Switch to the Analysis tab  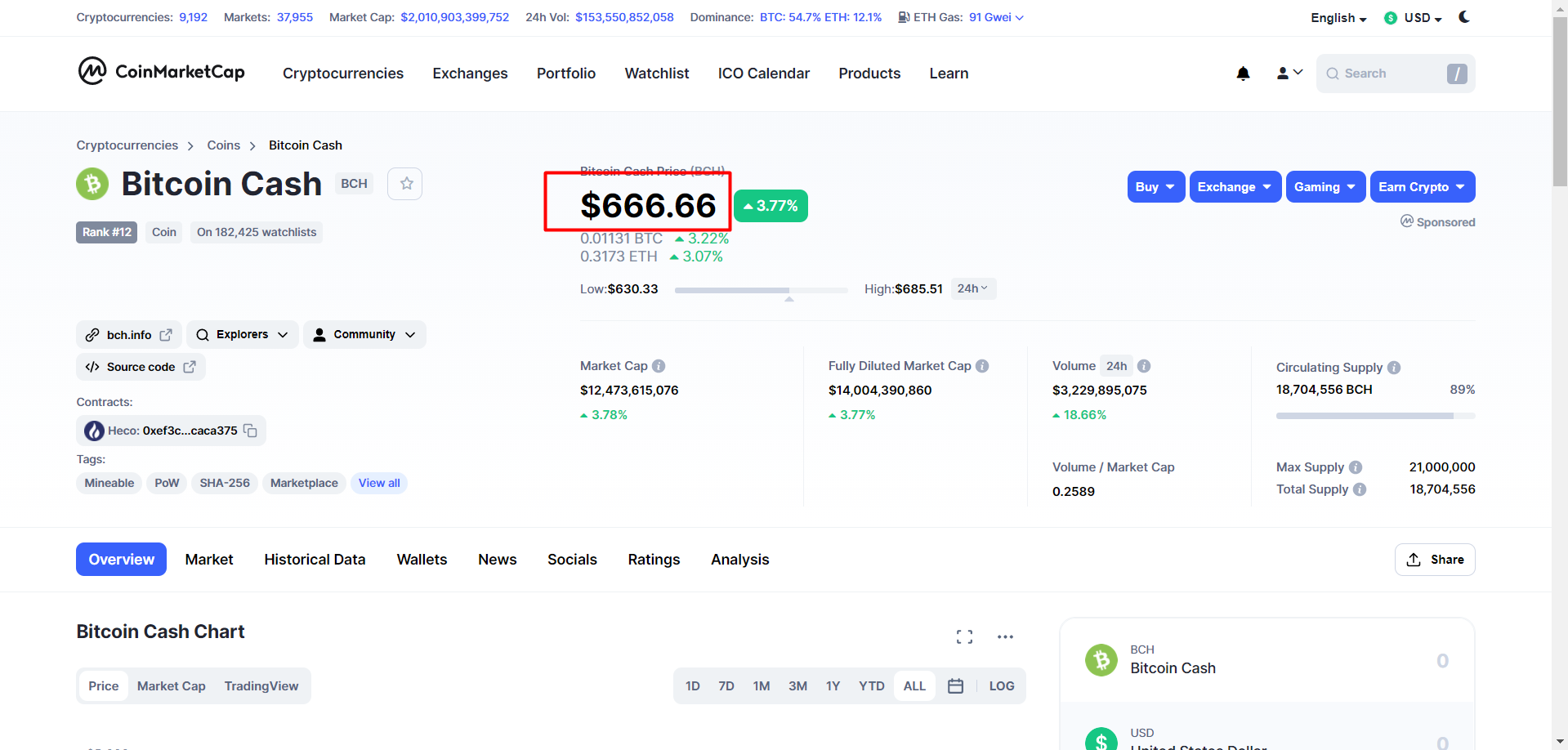tap(740, 560)
